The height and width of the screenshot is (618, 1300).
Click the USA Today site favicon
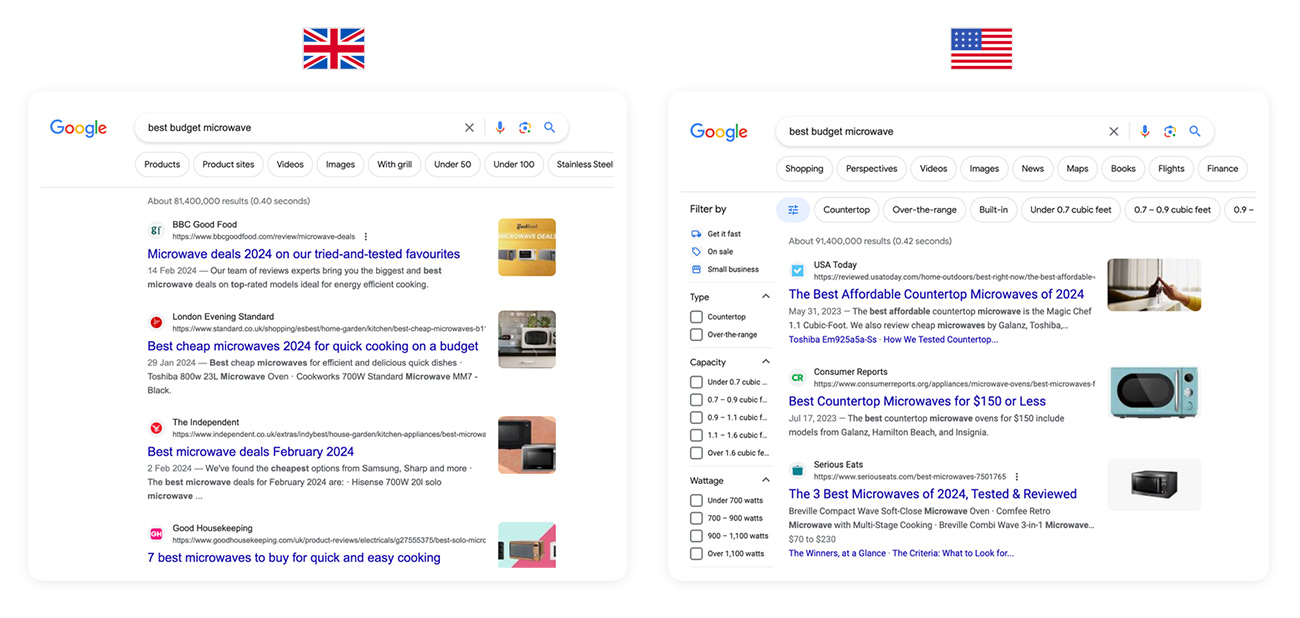point(797,270)
